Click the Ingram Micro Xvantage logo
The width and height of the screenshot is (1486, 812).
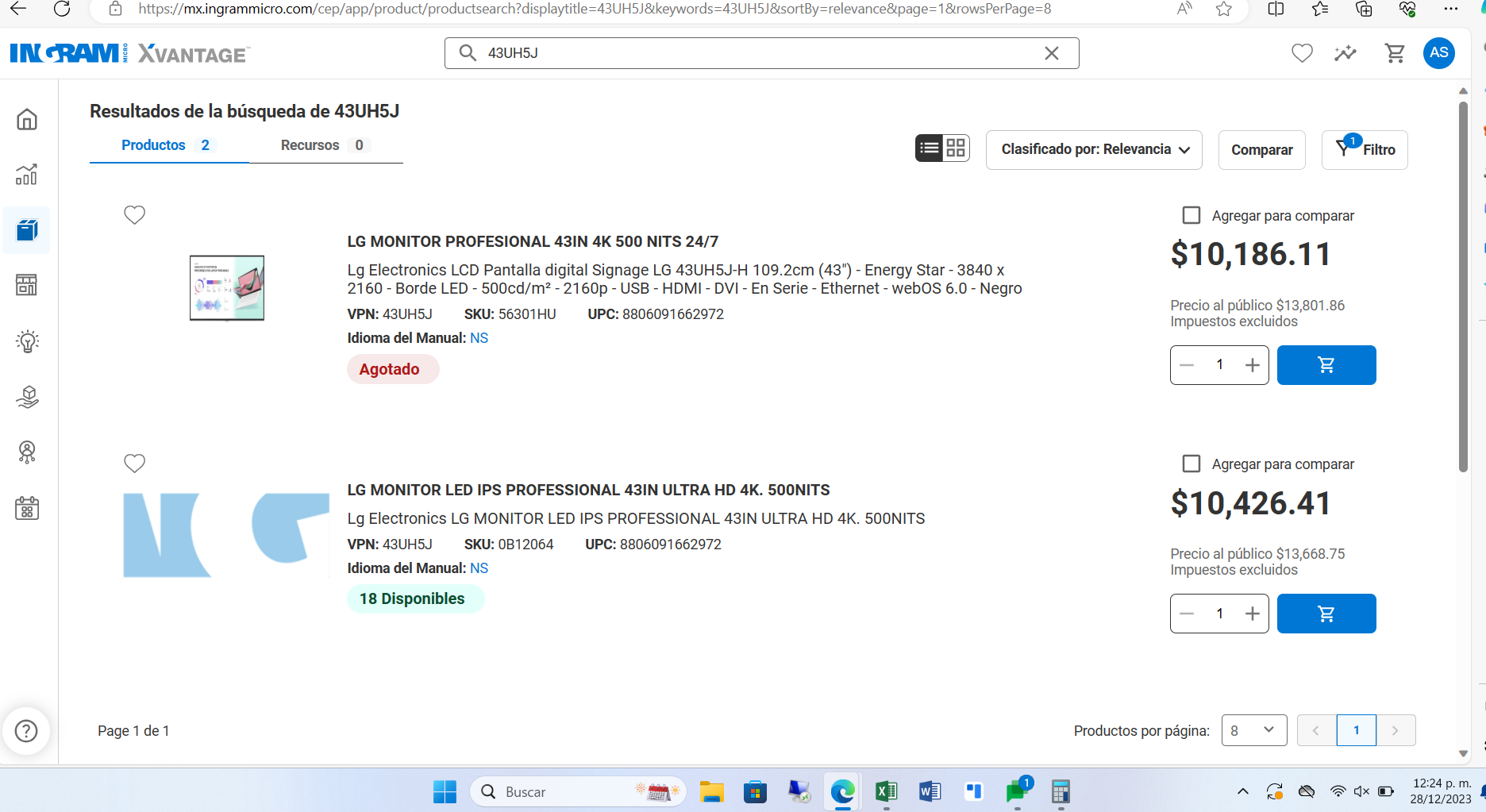[130, 53]
